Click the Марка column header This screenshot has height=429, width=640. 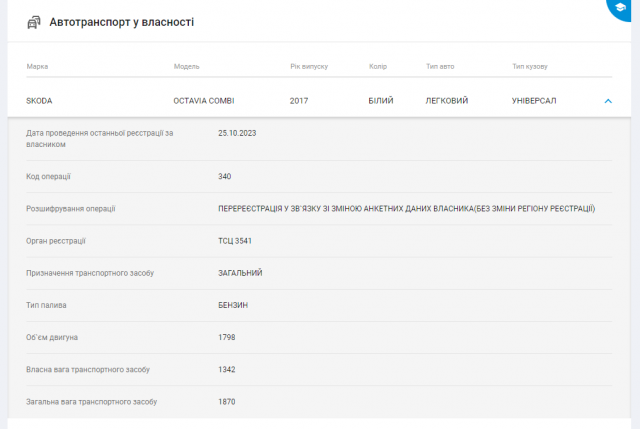(x=37, y=66)
